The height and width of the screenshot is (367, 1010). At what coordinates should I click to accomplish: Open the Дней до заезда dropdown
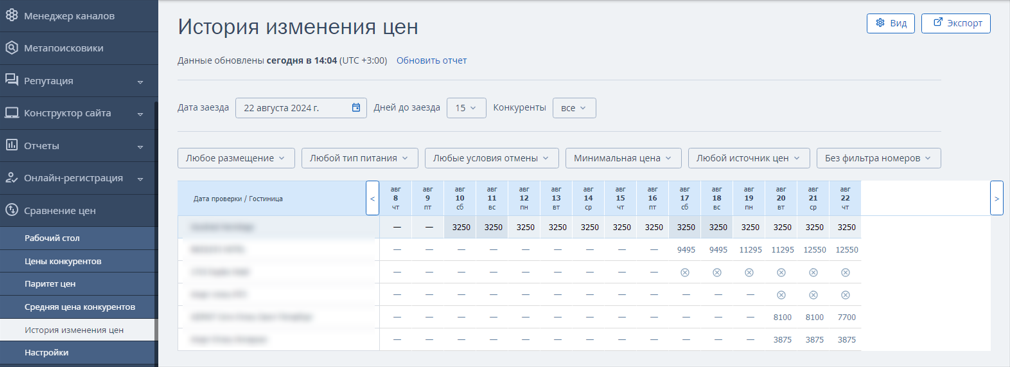(466, 108)
